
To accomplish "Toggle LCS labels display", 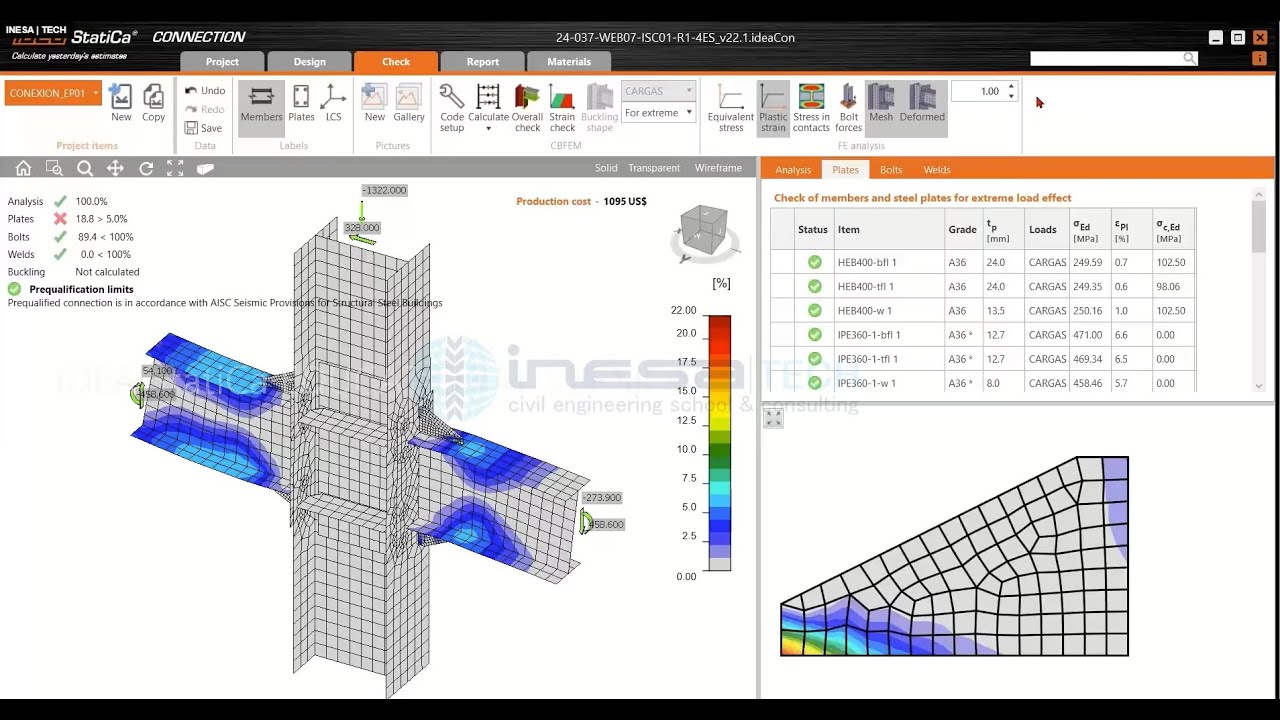I will coord(333,103).
